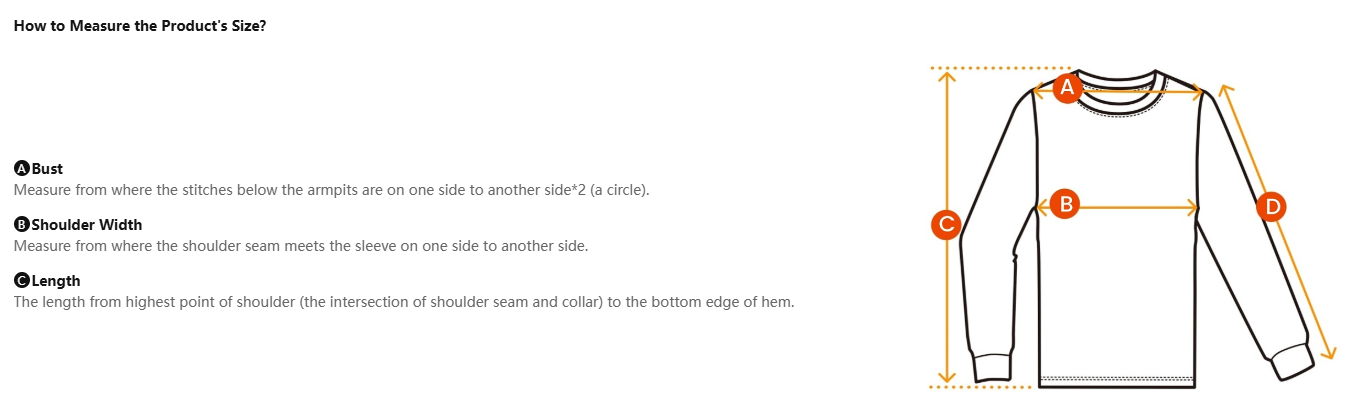Image resolution: width=1353 pixels, height=409 pixels.
Task: Click the top arrowhead of the vertical length arrow
Action: coord(947,76)
